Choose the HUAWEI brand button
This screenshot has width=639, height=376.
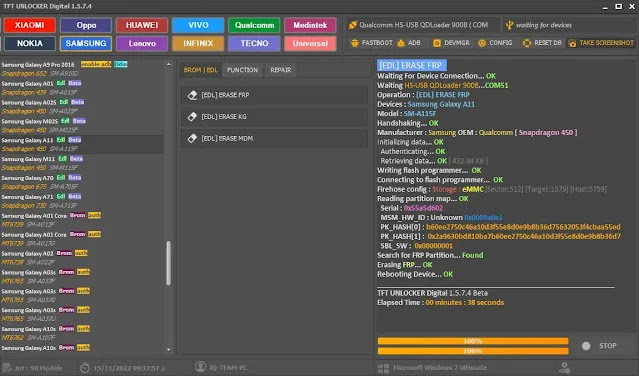point(142,25)
